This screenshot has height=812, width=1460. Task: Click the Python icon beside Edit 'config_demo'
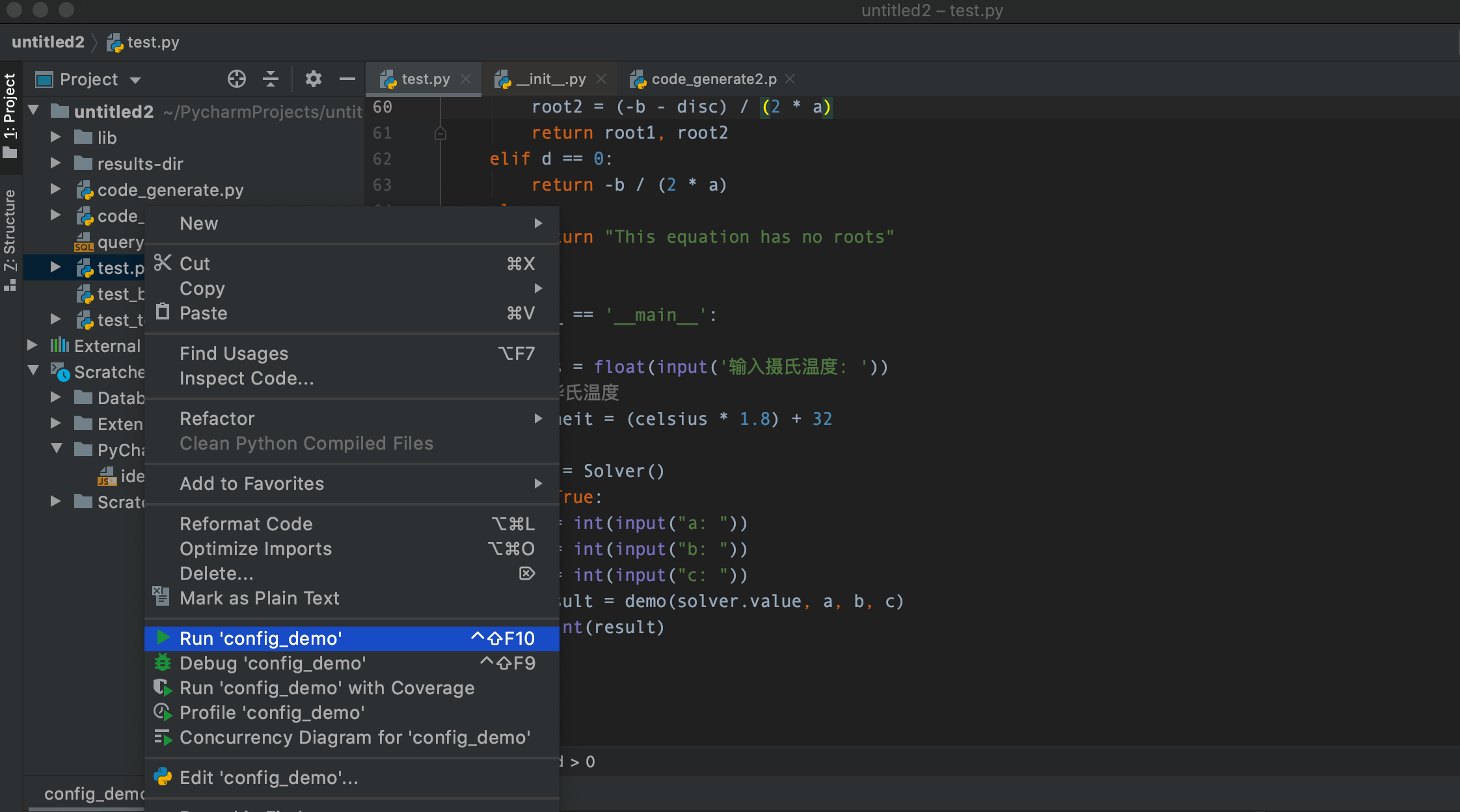[163, 777]
